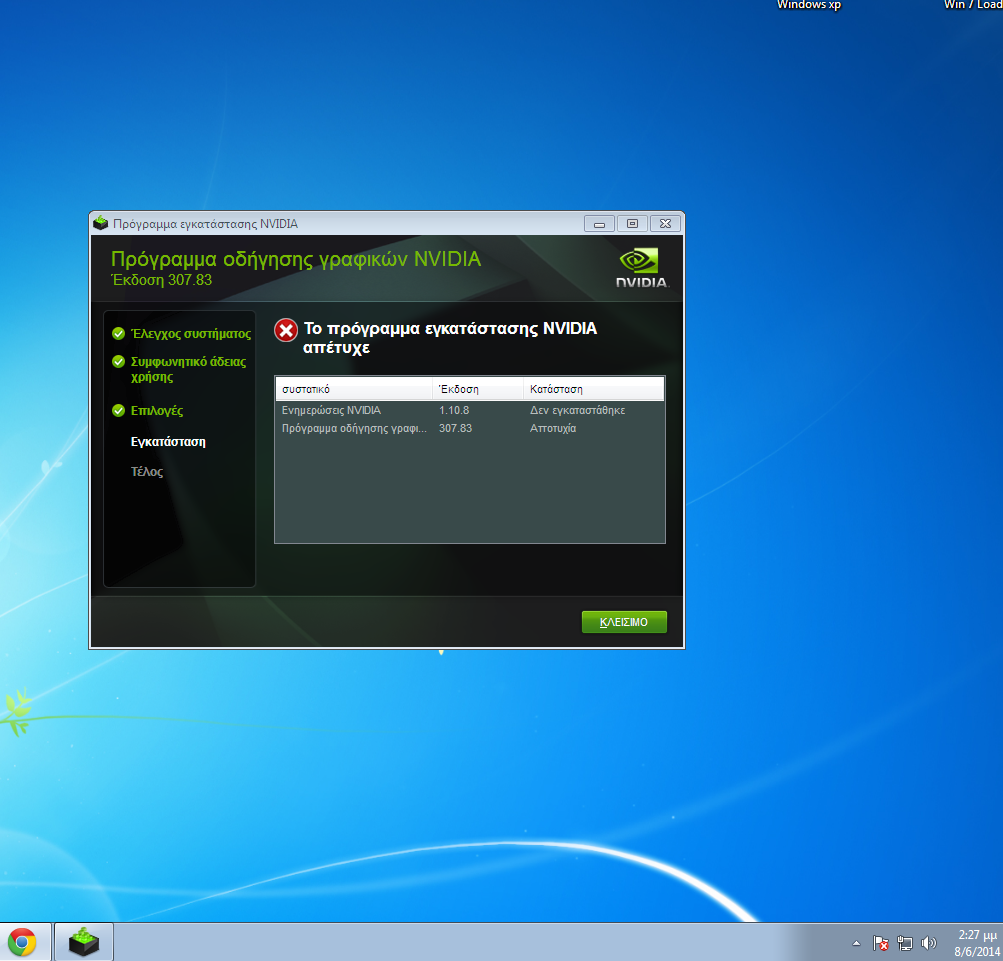This screenshot has width=1003, height=961.
Task: Click Έκδοση 307.83 header text
Action: [161, 280]
